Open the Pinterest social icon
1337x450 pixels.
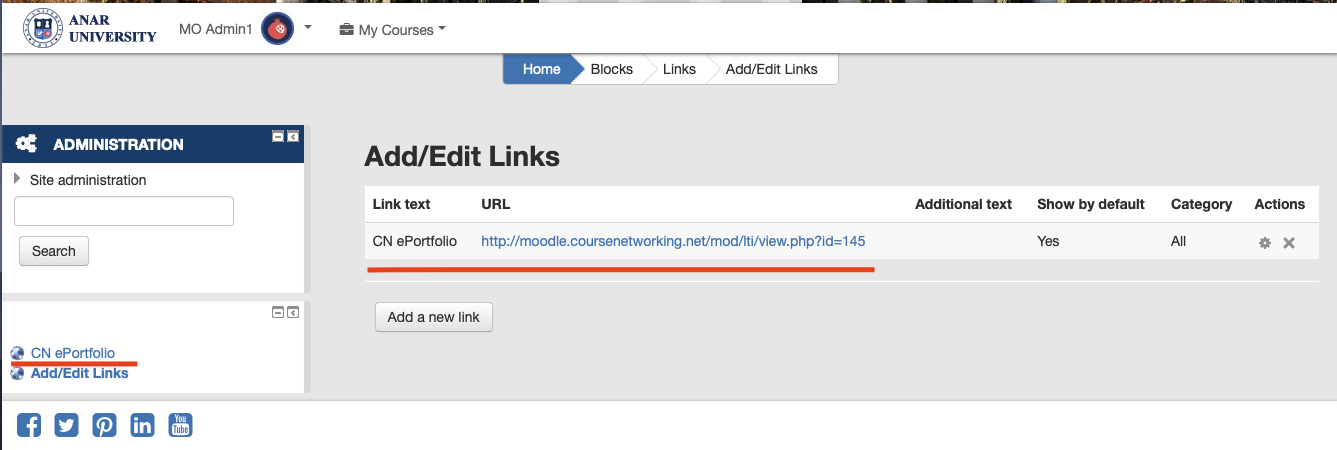pos(105,425)
